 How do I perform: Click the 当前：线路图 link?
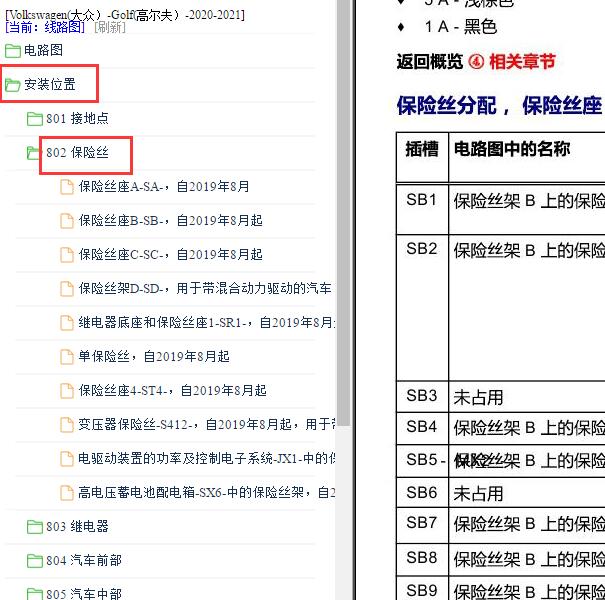(45, 27)
